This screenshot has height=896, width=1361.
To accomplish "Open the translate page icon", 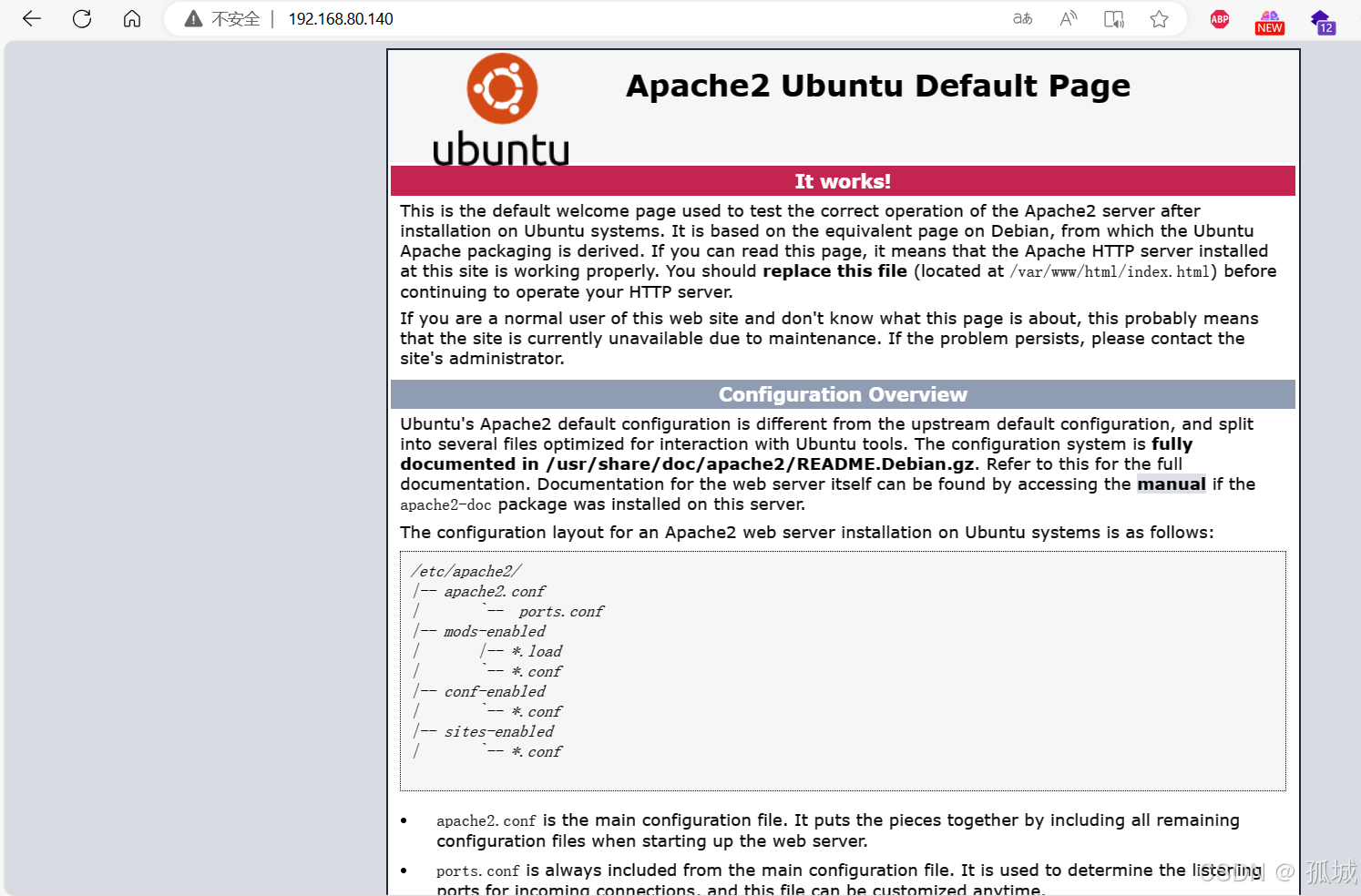I will (x=1023, y=19).
